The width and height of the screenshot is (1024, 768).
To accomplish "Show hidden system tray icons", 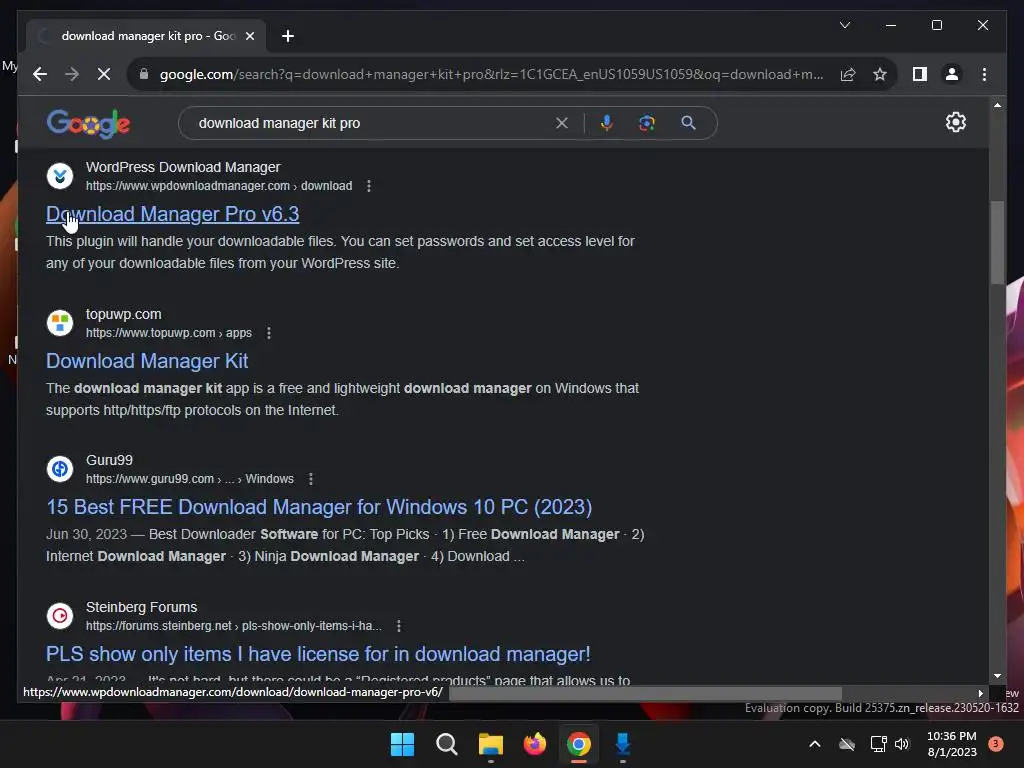I will tap(814, 744).
